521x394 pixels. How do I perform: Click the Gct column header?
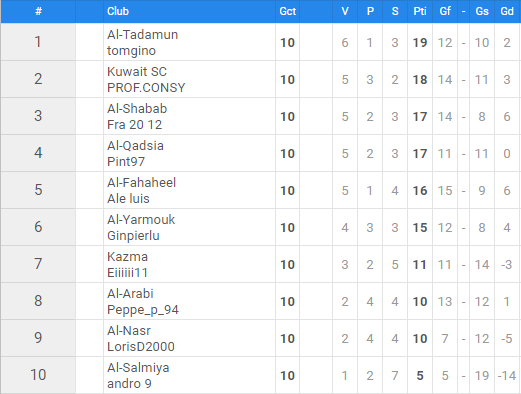287,11
